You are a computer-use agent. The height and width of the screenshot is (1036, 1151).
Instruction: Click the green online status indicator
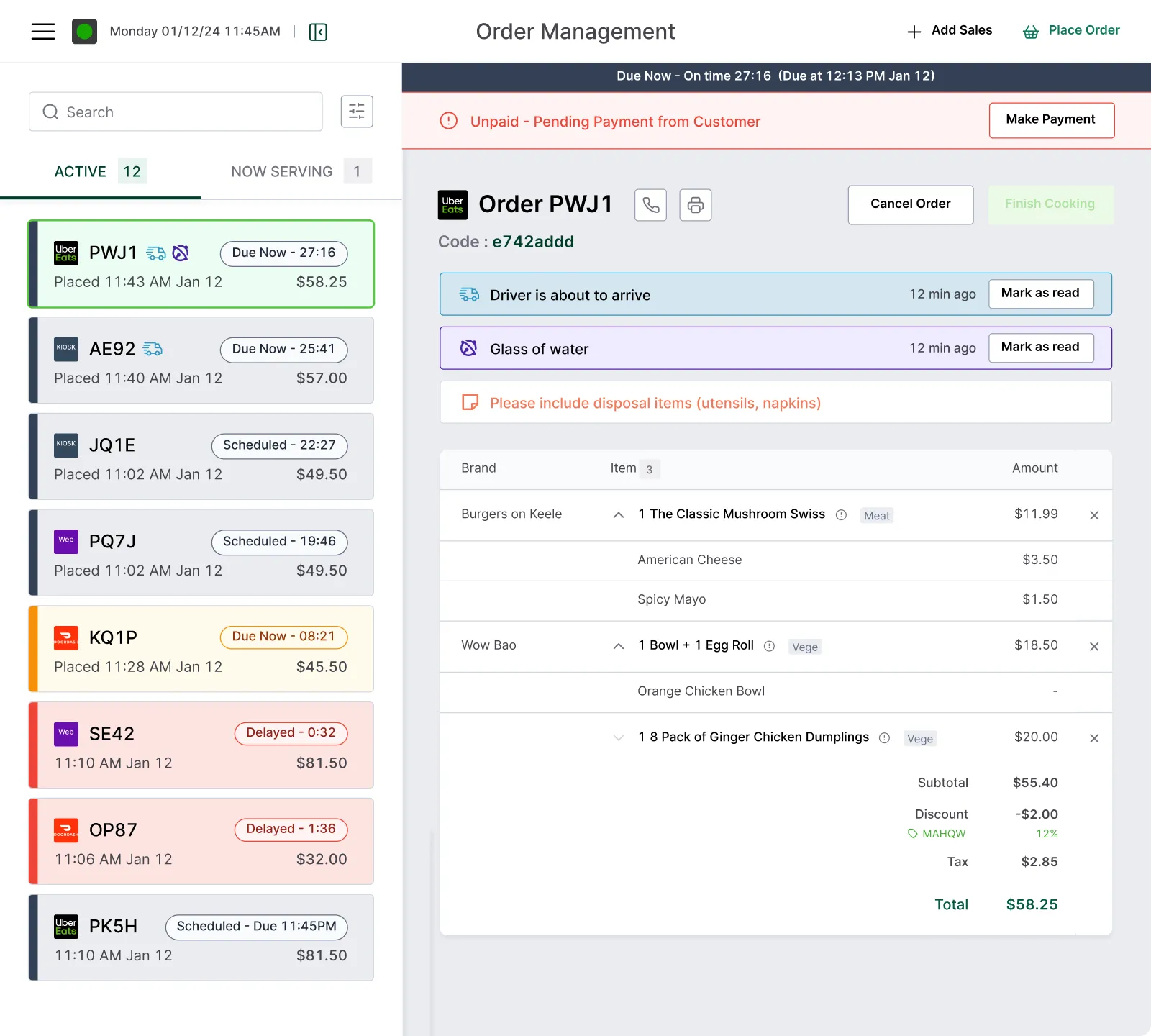[85, 32]
